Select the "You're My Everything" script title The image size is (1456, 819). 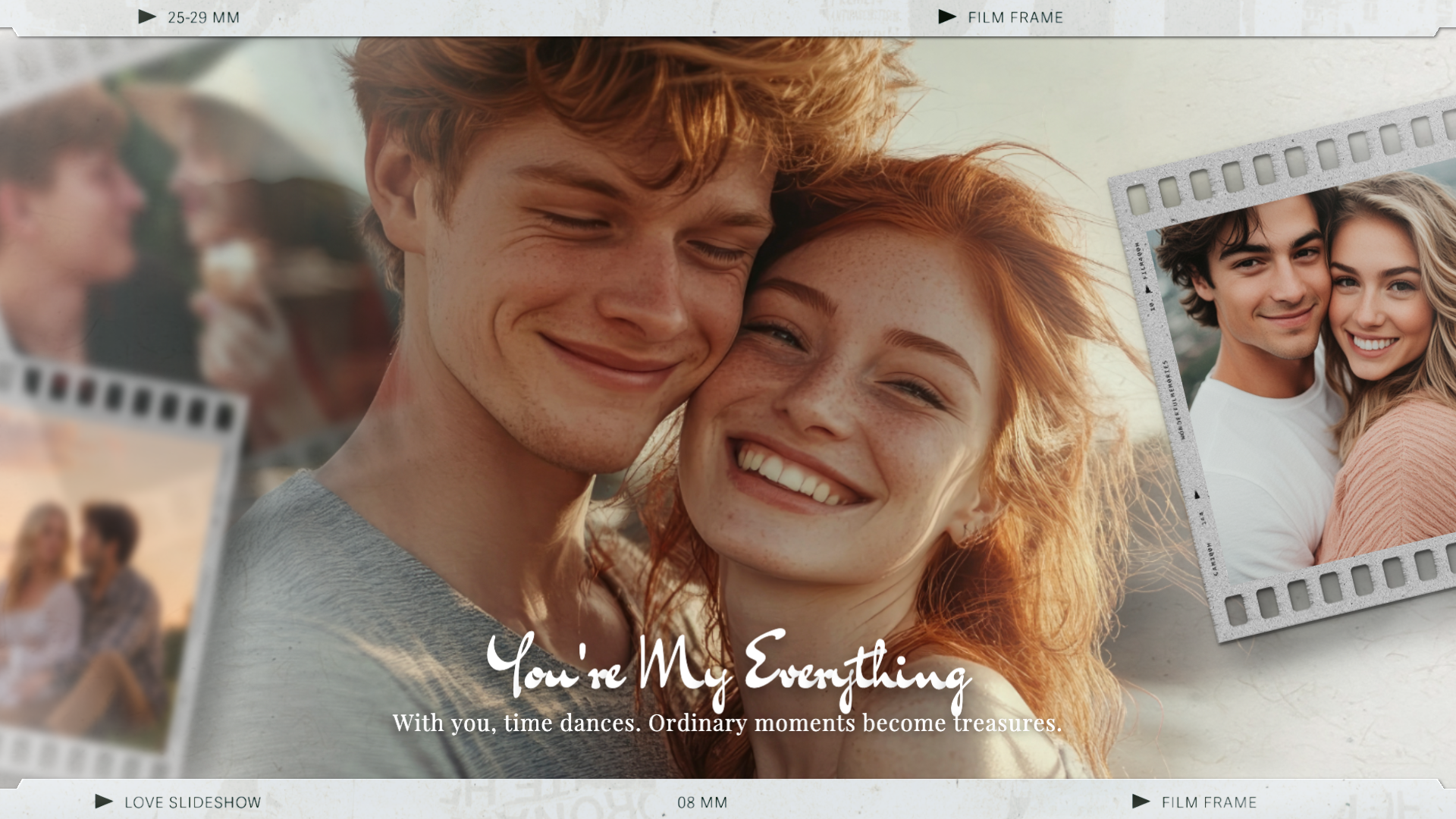(x=728, y=667)
